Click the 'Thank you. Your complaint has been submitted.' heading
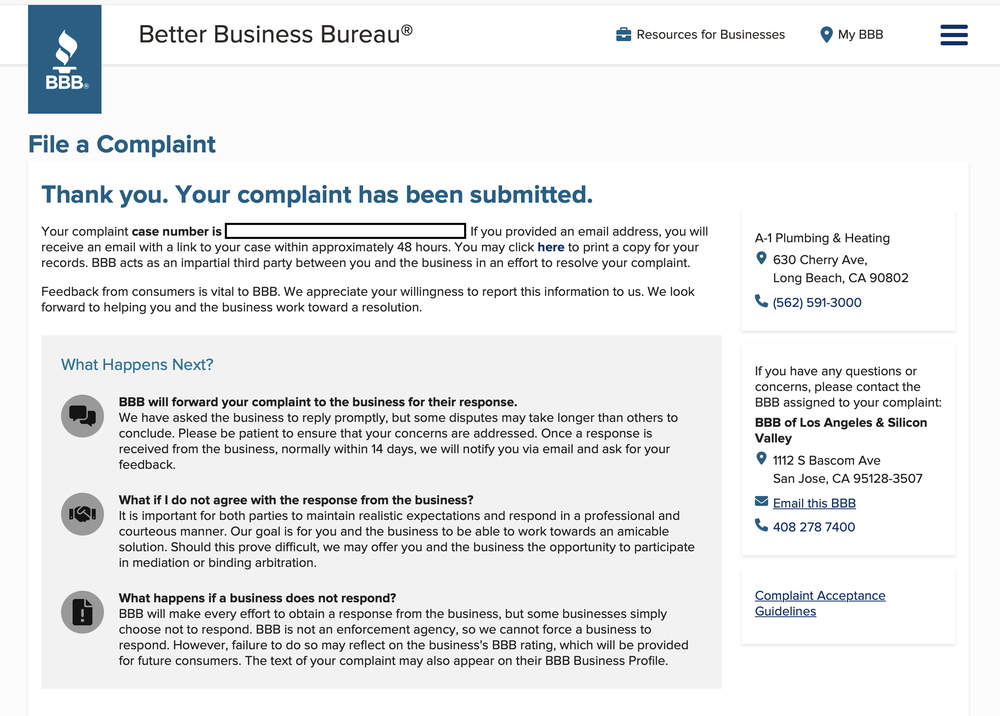The height and width of the screenshot is (716, 1000). [317, 195]
